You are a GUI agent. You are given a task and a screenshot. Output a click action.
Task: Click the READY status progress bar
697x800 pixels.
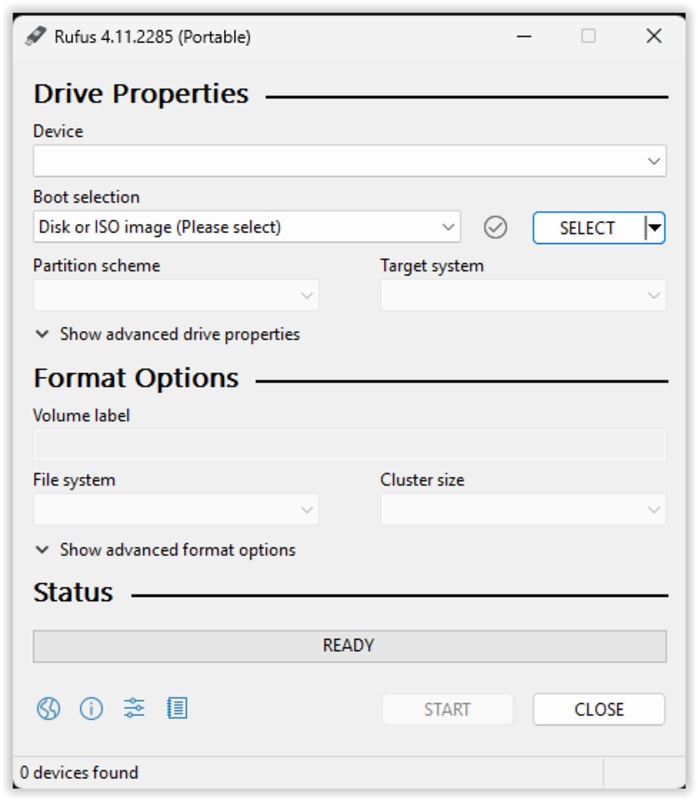tap(350, 646)
